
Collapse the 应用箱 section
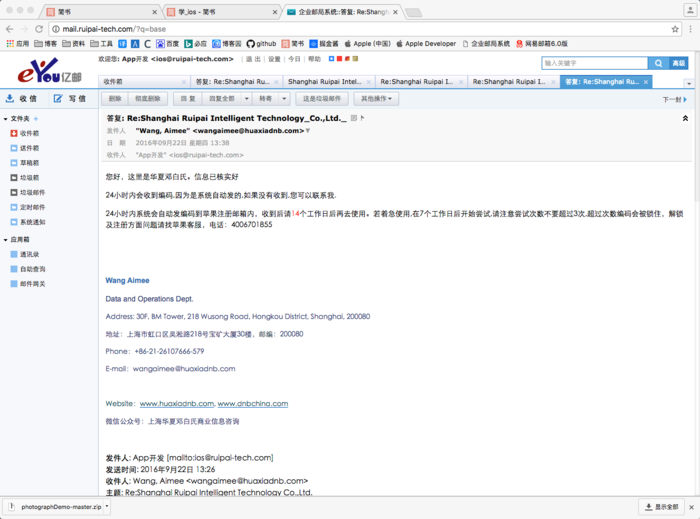(x=5, y=240)
